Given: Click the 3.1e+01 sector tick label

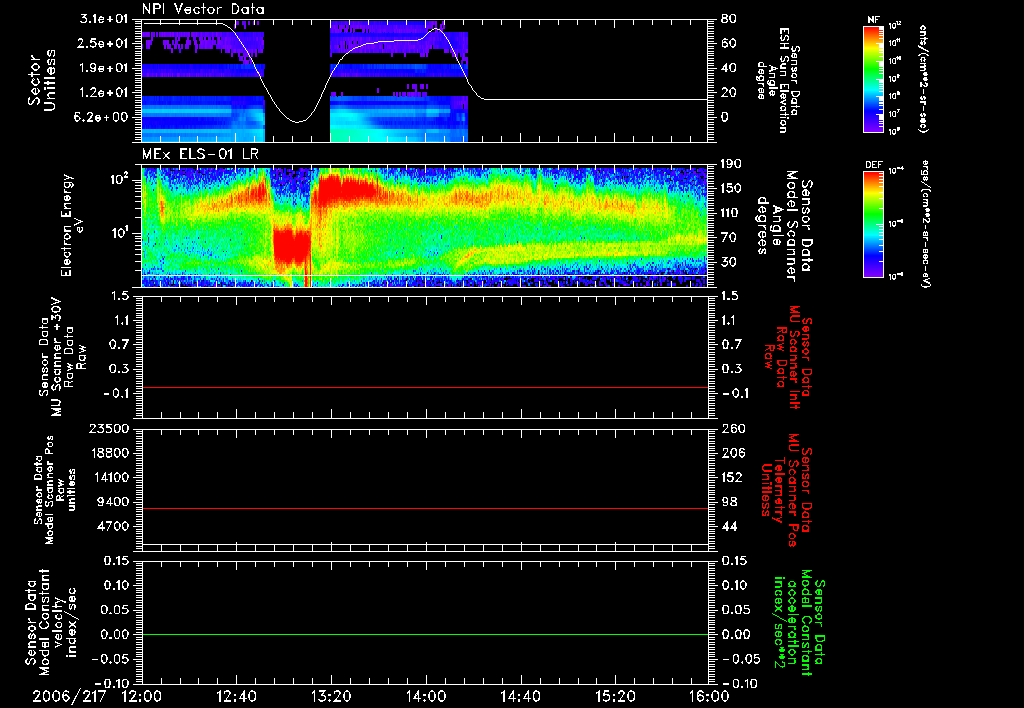Looking at the screenshot, I should coord(104,19).
